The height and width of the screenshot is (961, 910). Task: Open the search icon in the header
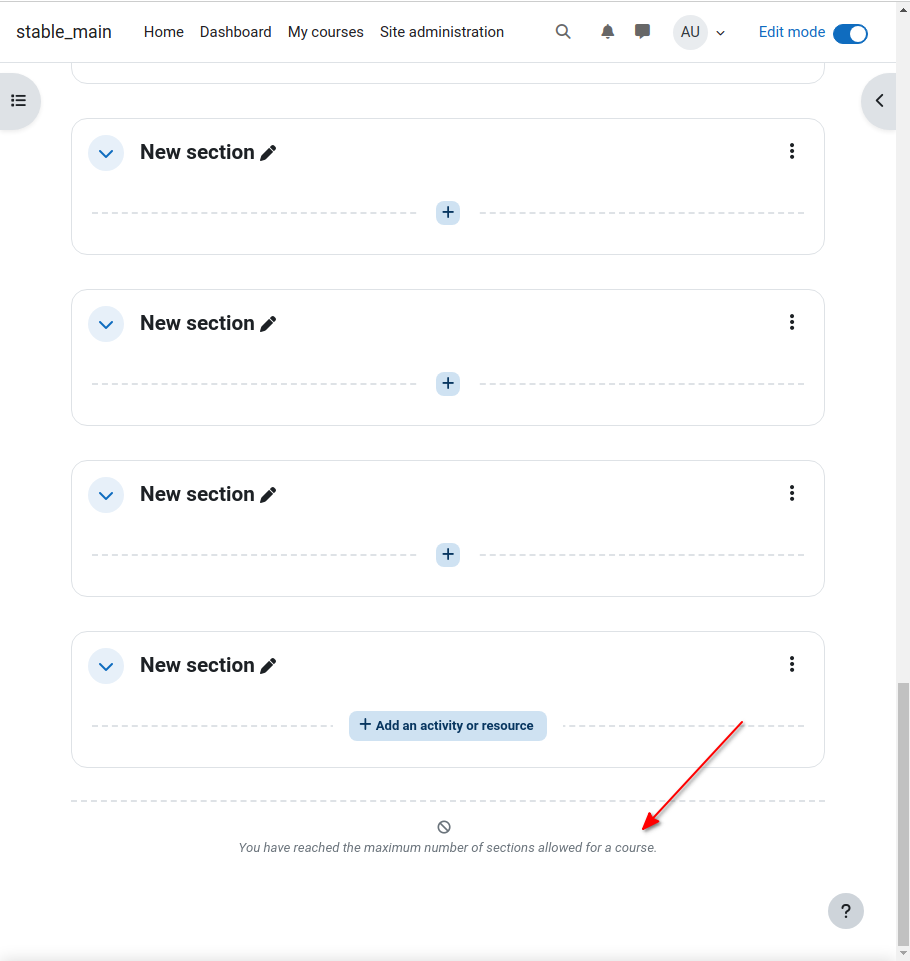563,32
